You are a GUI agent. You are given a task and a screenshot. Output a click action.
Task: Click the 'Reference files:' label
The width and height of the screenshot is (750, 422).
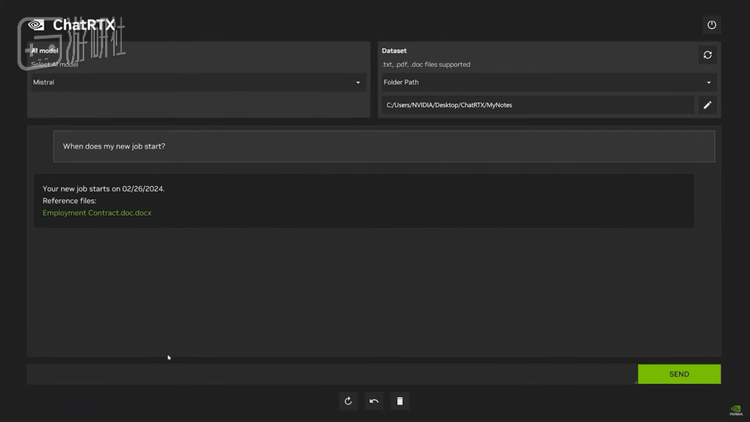pyautogui.click(x=69, y=201)
